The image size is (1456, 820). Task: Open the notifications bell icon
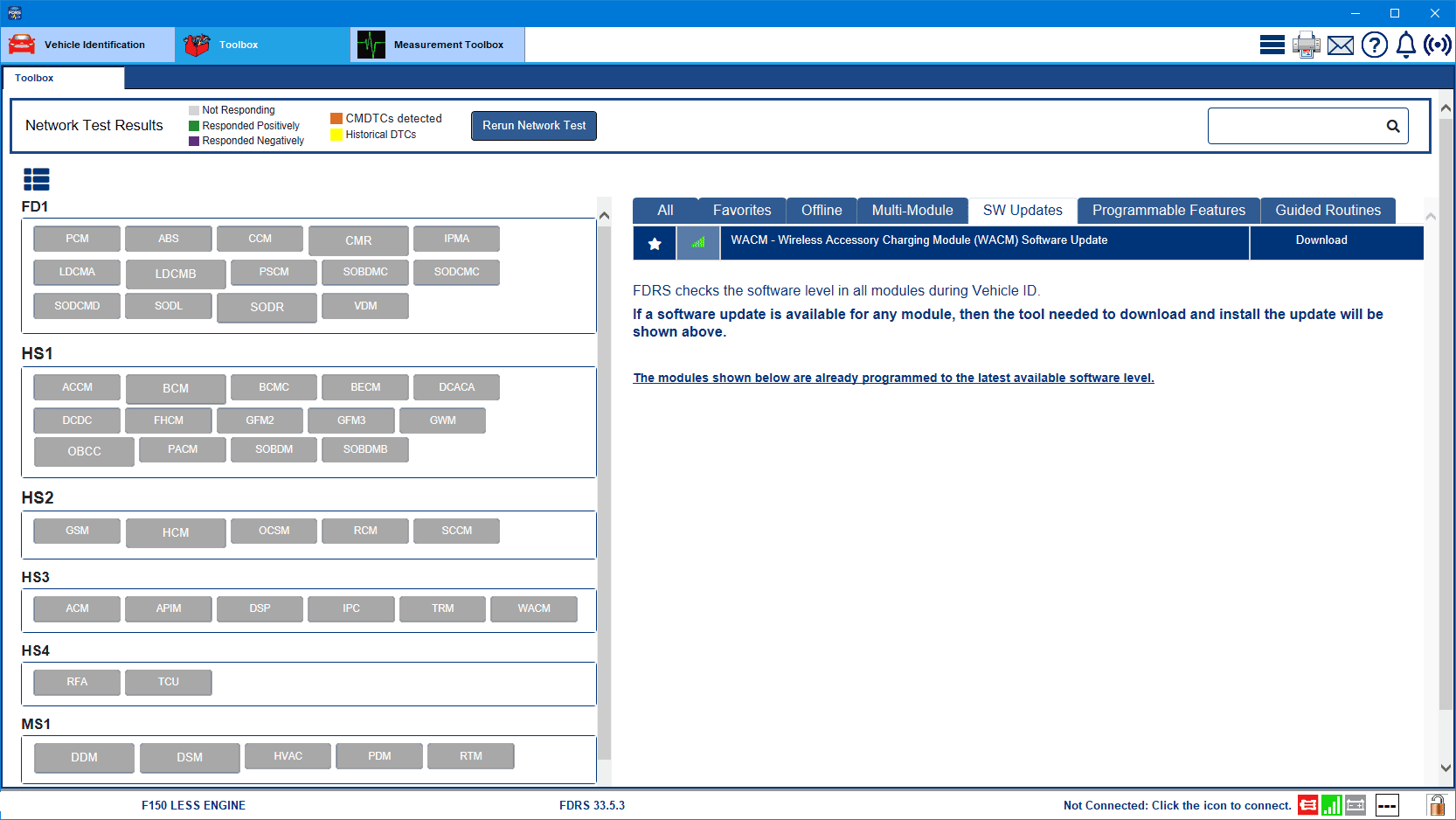point(1405,45)
